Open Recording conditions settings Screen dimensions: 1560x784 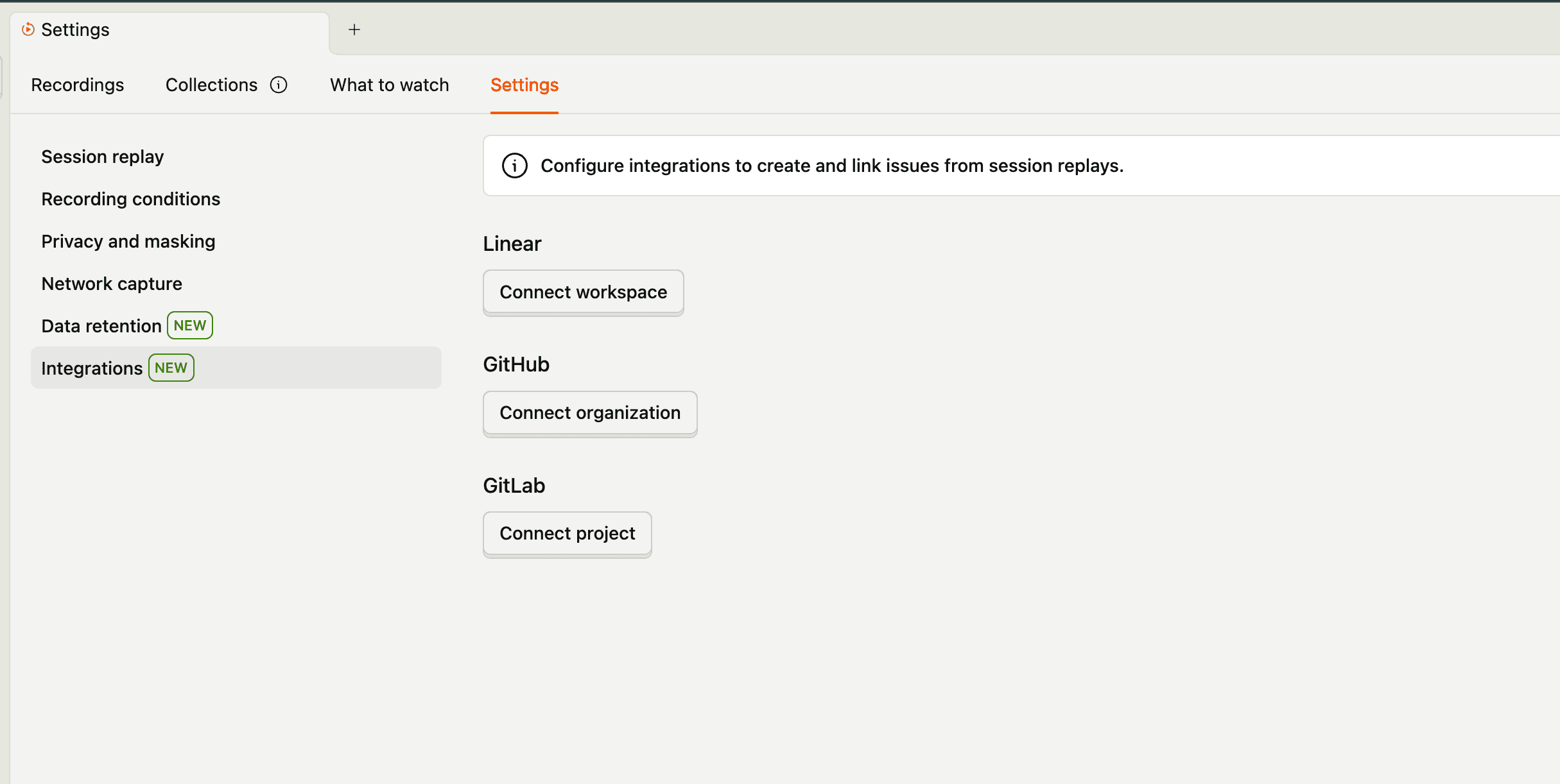[x=130, y=198]
